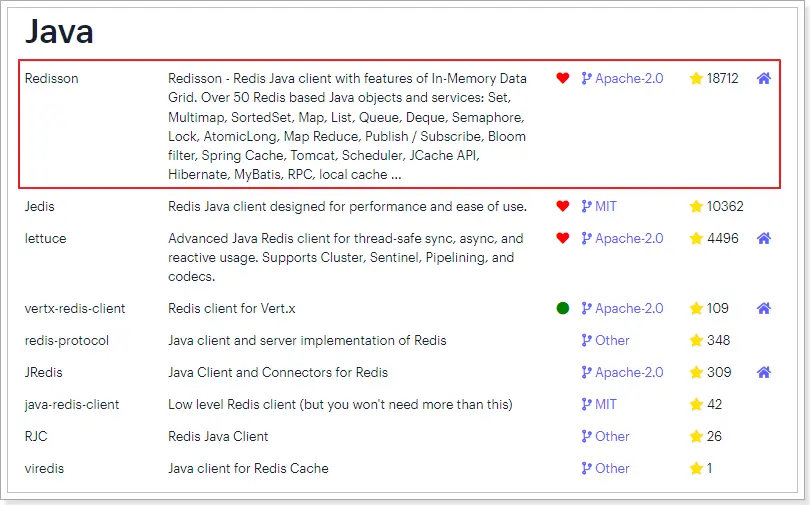This screenshot has width=810, height=505.
Task: Click the star icon beside 109
Action: pyautogui.click(x=696, y=308)
